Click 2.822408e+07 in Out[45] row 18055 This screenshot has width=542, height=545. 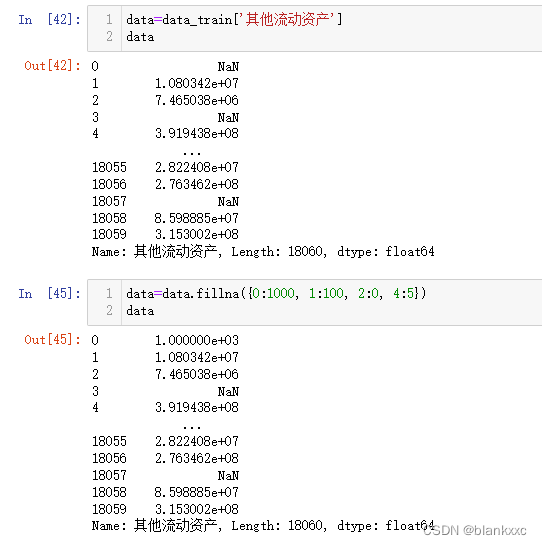(x=197, y=441)
